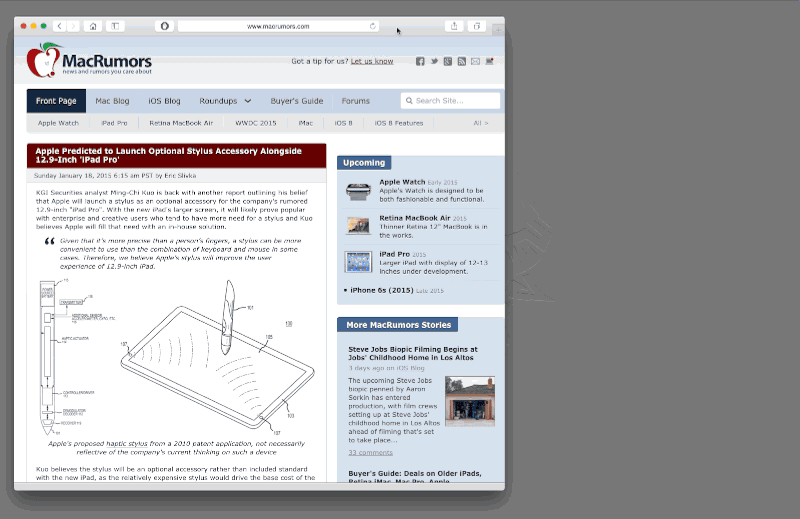The height and width of the screenshot is (519, 800).
Task: Open the 33 comments link
Action: [370, 453]
